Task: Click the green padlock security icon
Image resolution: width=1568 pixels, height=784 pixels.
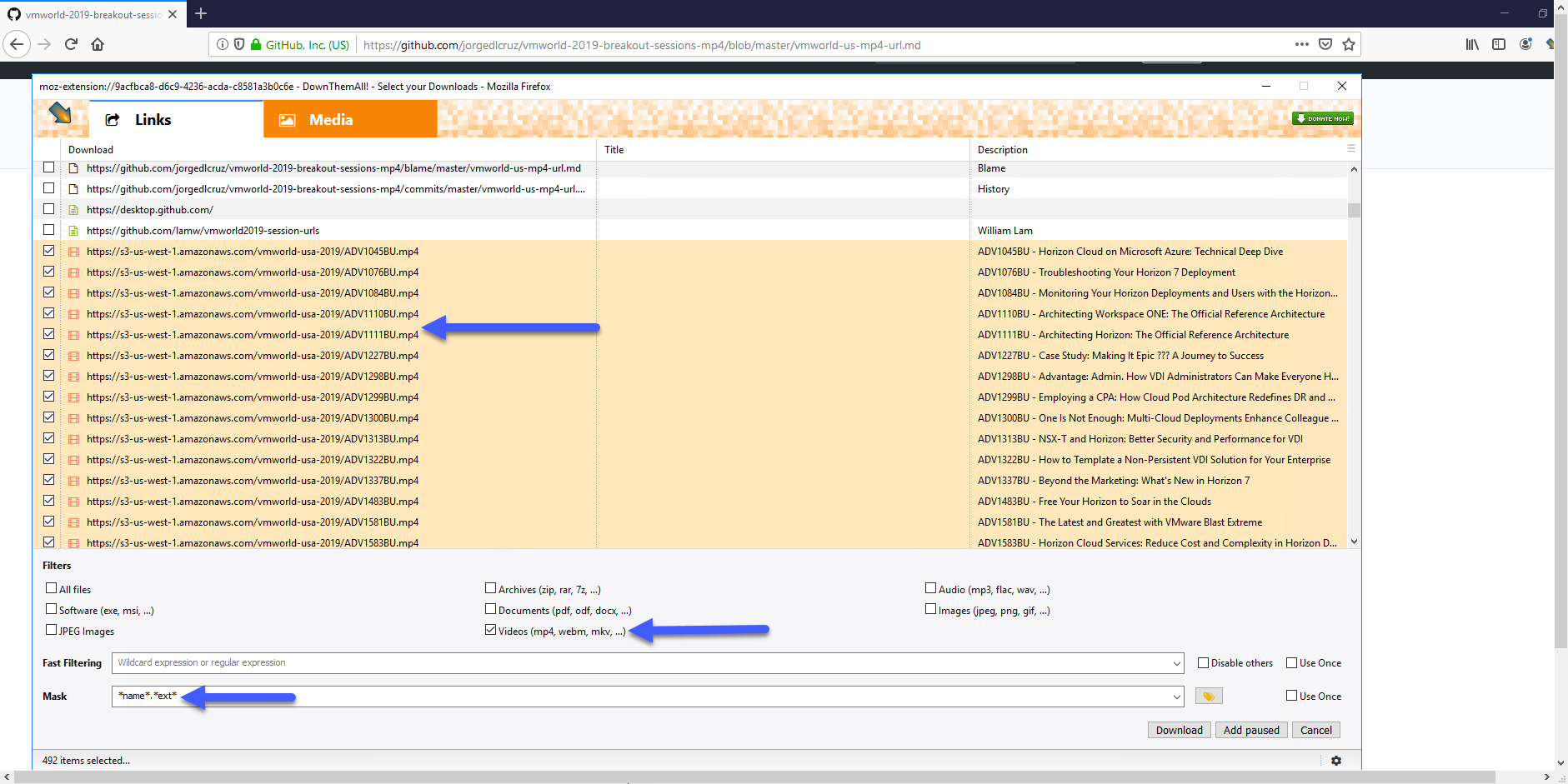Action: coord(256,44)
